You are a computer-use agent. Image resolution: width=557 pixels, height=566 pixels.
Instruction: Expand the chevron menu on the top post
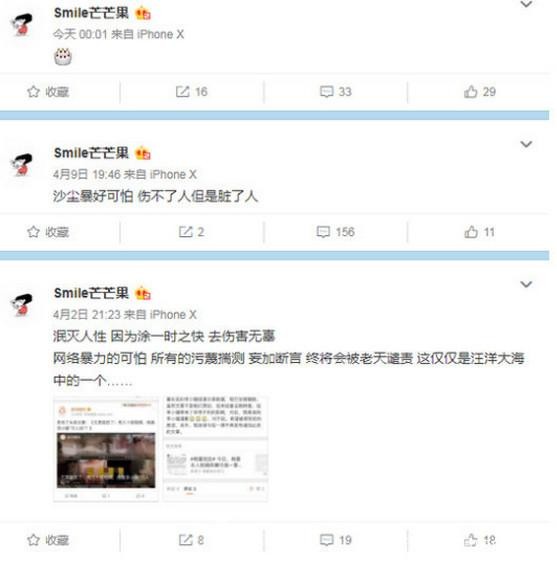pos(526,4)
